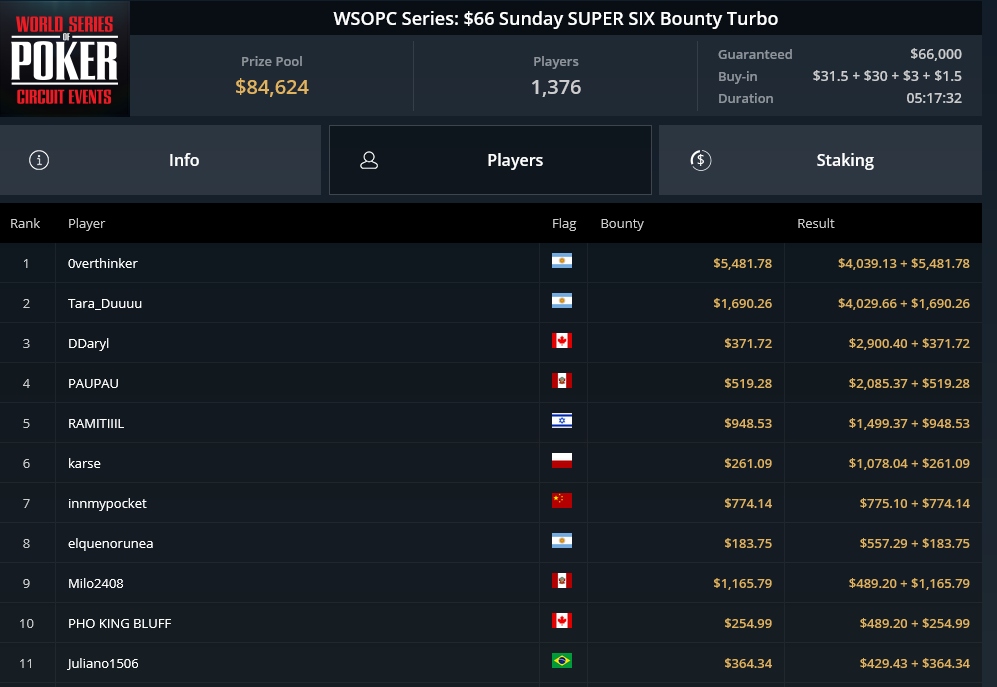Click China flag for innmypocket
This screenshot has height=687, width=997.
pyautogui.click(x=562, y=501)
